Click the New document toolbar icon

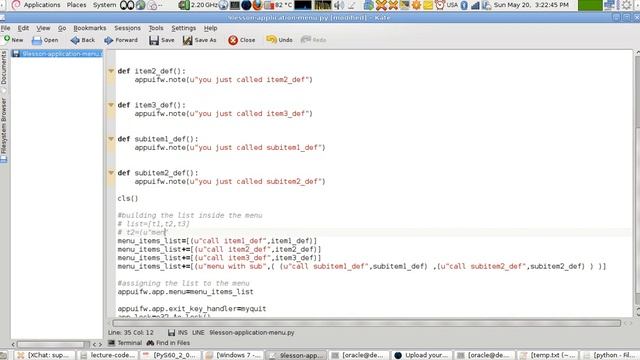click(13, 40)
